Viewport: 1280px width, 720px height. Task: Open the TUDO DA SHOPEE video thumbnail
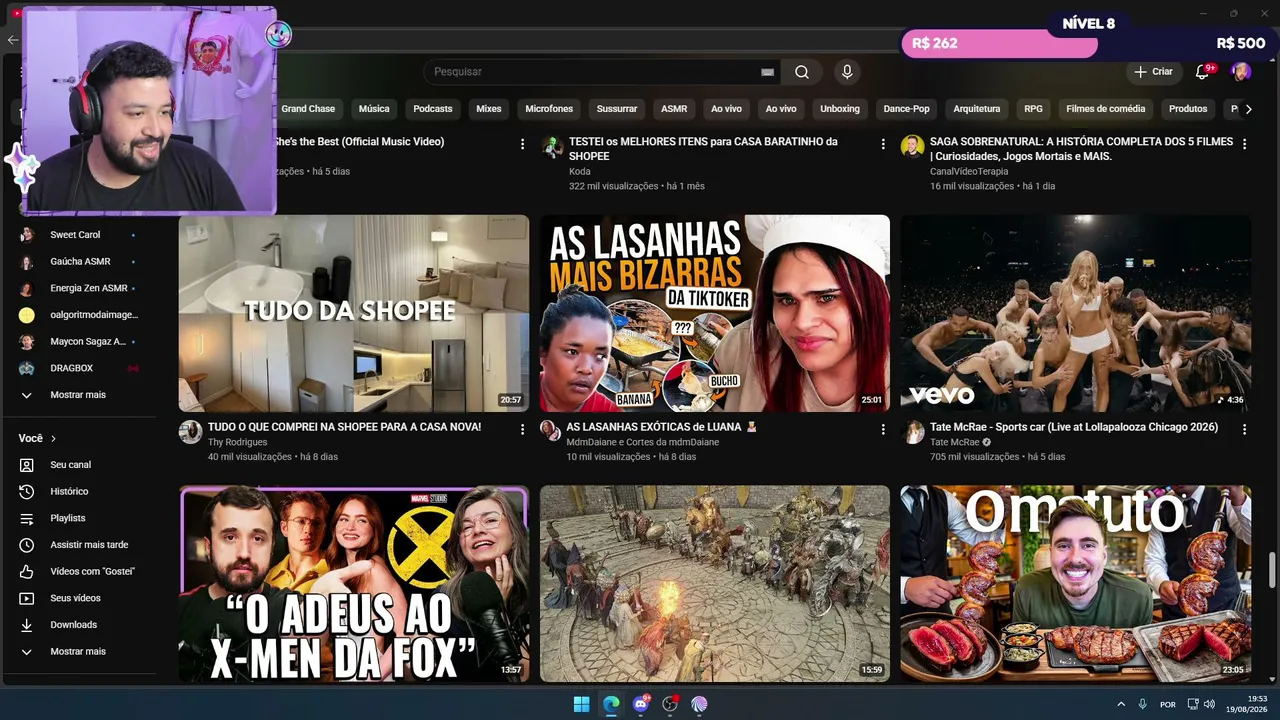pyautogui.click(x=354, y=313)
